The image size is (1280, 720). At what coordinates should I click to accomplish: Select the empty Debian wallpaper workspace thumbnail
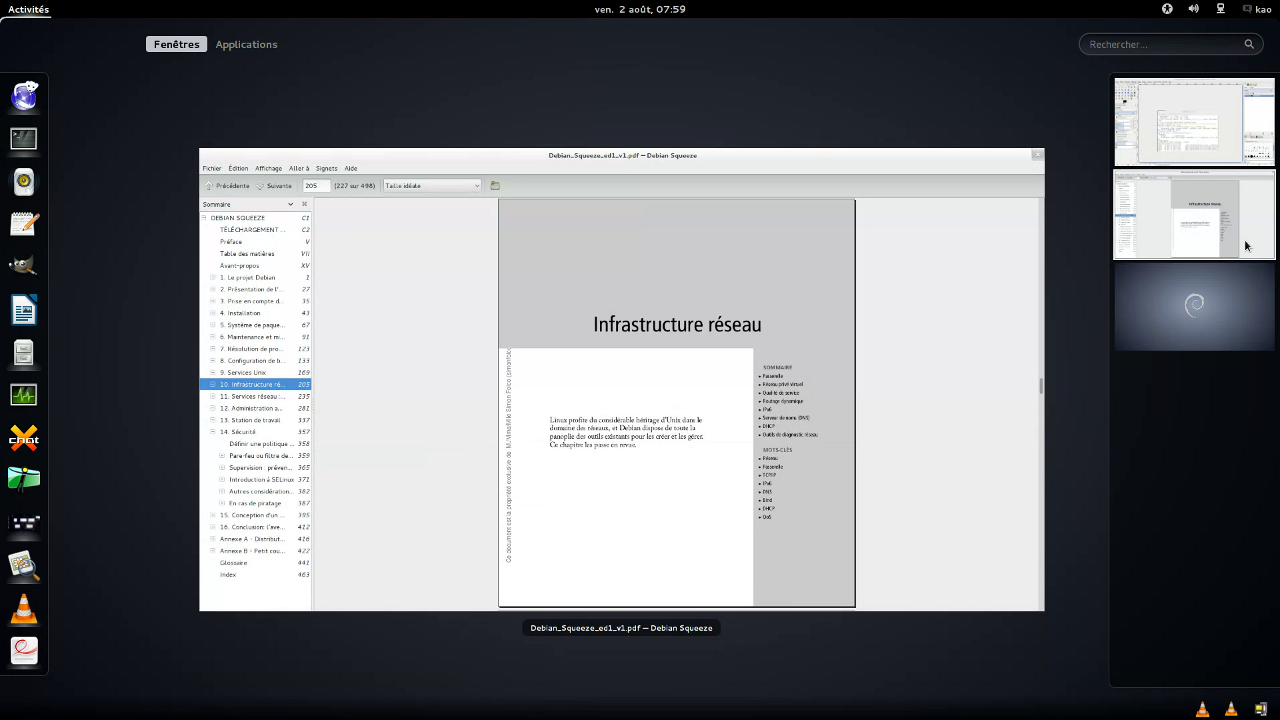point(1194,306)
